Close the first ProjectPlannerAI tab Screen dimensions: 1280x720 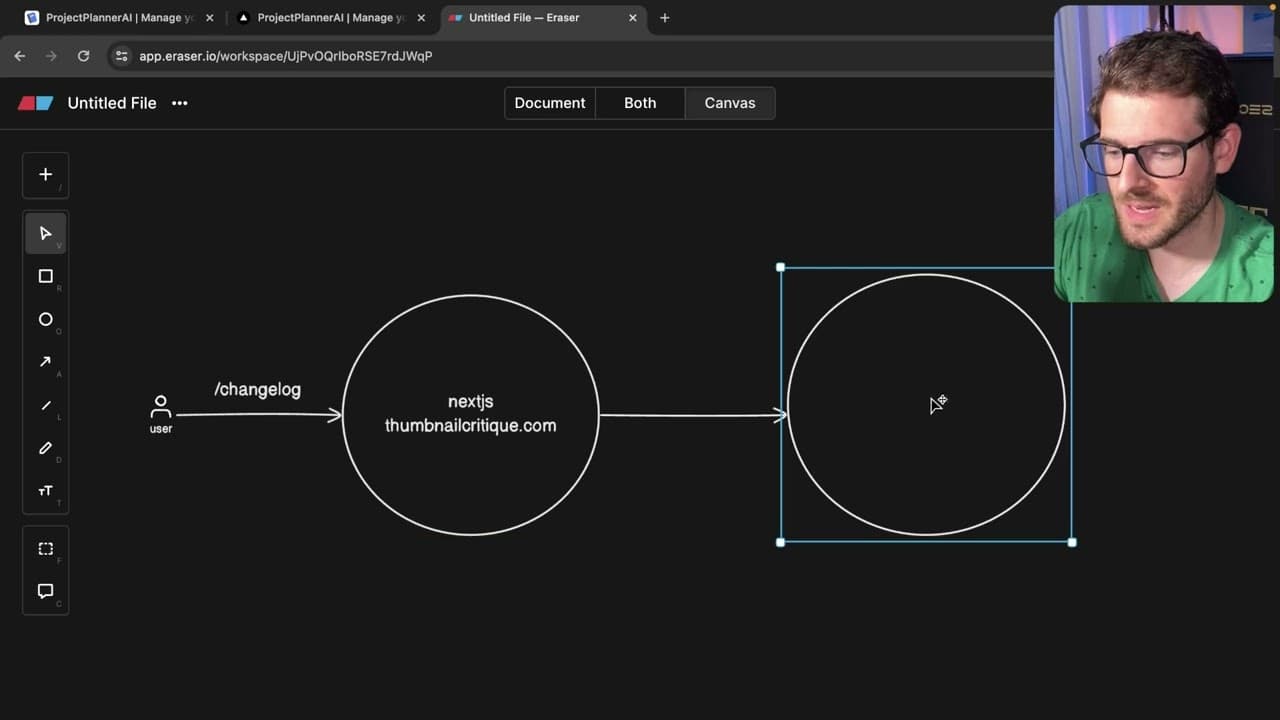pos(209,18)
